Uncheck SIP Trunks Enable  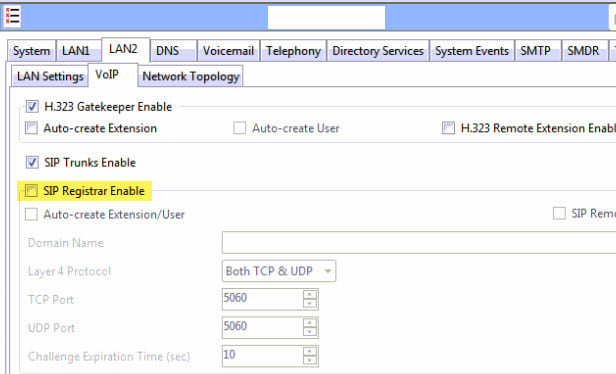tap(32, 162)
